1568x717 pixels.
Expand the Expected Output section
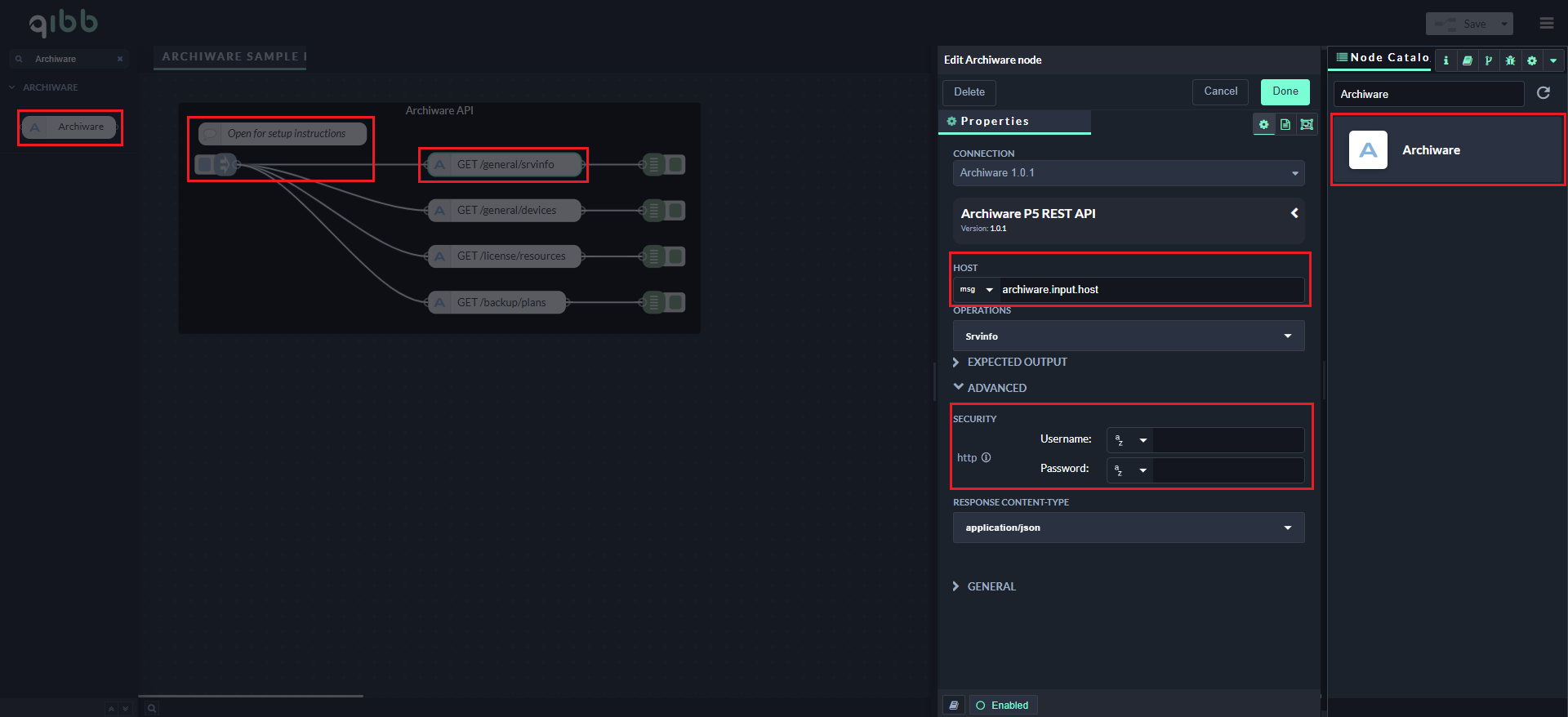coord(1017,362)
